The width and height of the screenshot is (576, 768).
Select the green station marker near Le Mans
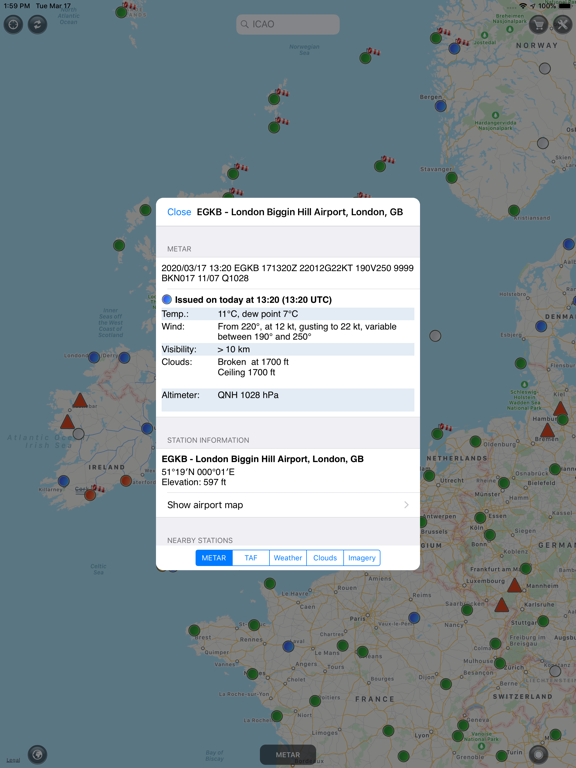tap(342, 646)
